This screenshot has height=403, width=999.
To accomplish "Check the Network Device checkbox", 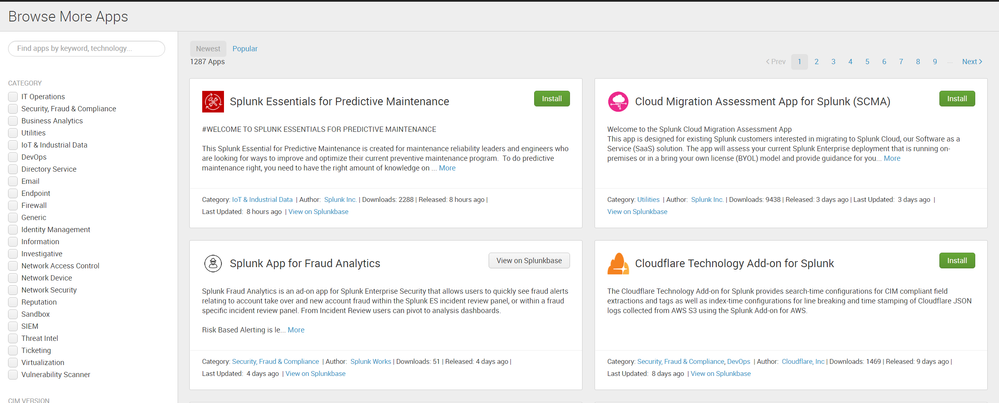I will coord(13,278).
